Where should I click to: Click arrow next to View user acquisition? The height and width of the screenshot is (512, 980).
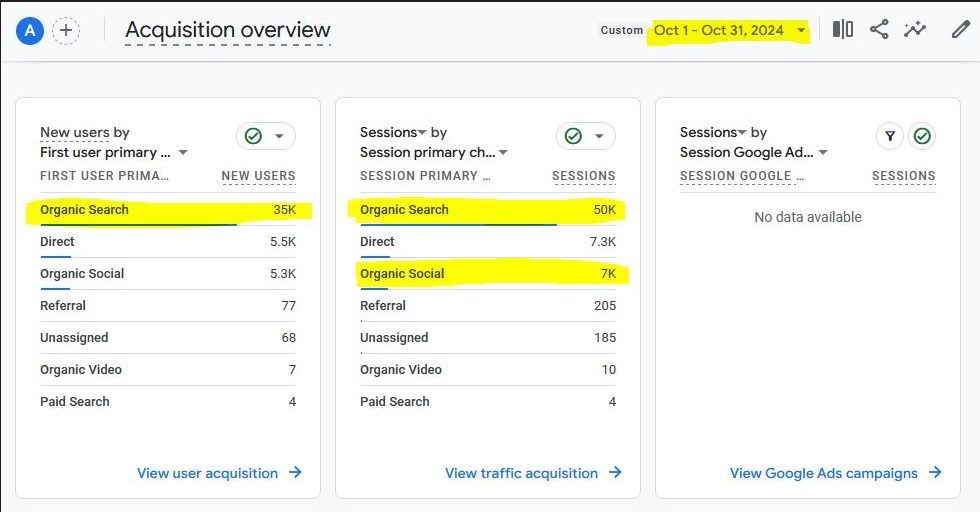pyautogui.click(x=295, y=472)
